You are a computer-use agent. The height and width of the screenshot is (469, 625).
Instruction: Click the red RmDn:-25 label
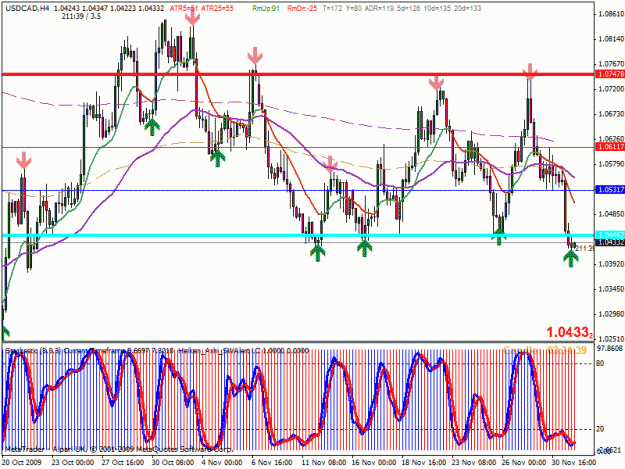302,8
